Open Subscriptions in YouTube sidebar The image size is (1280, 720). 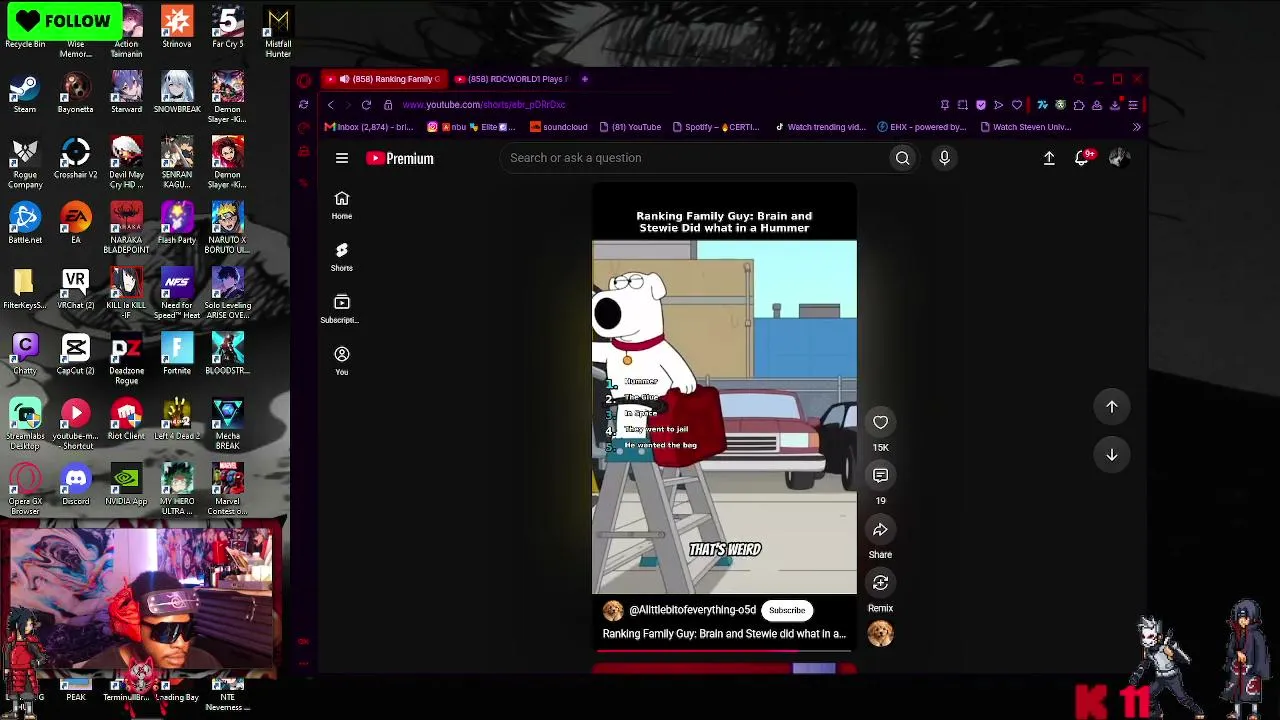click(342, 309)
